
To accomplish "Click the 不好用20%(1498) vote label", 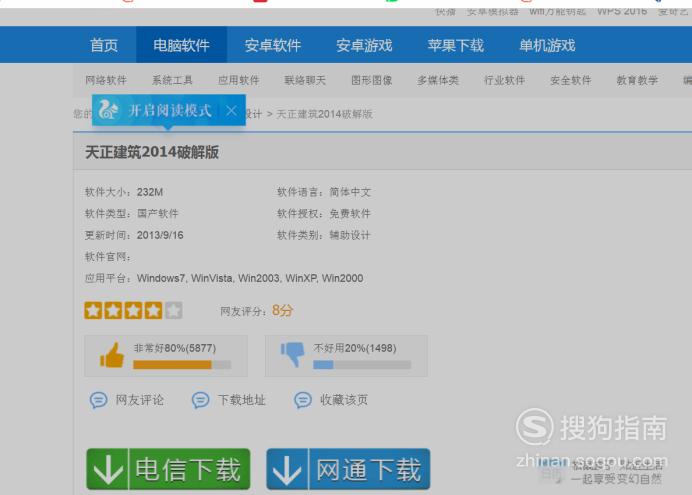I will (355, 348).
